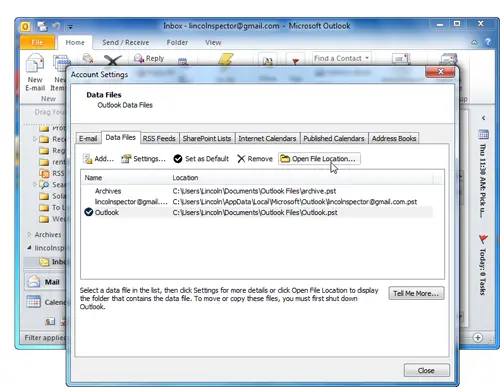
Task: Select the Home ribbon tab
Action: click(75, 42)
